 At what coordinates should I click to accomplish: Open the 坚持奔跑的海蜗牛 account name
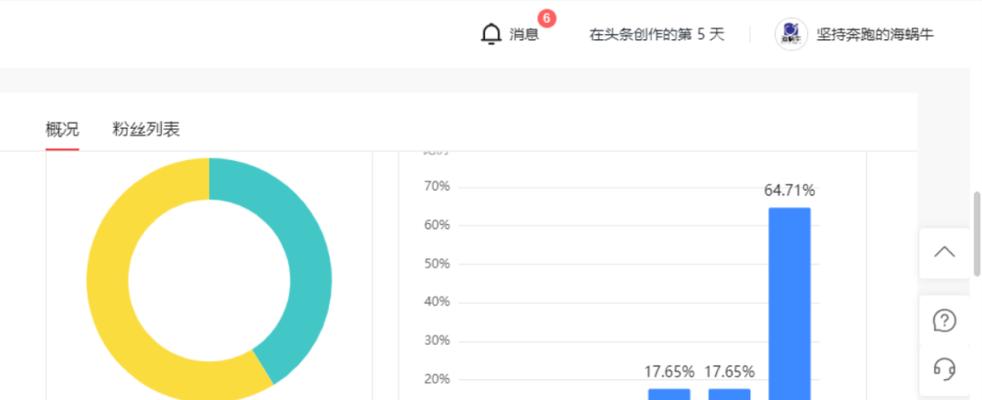(874, 34)
